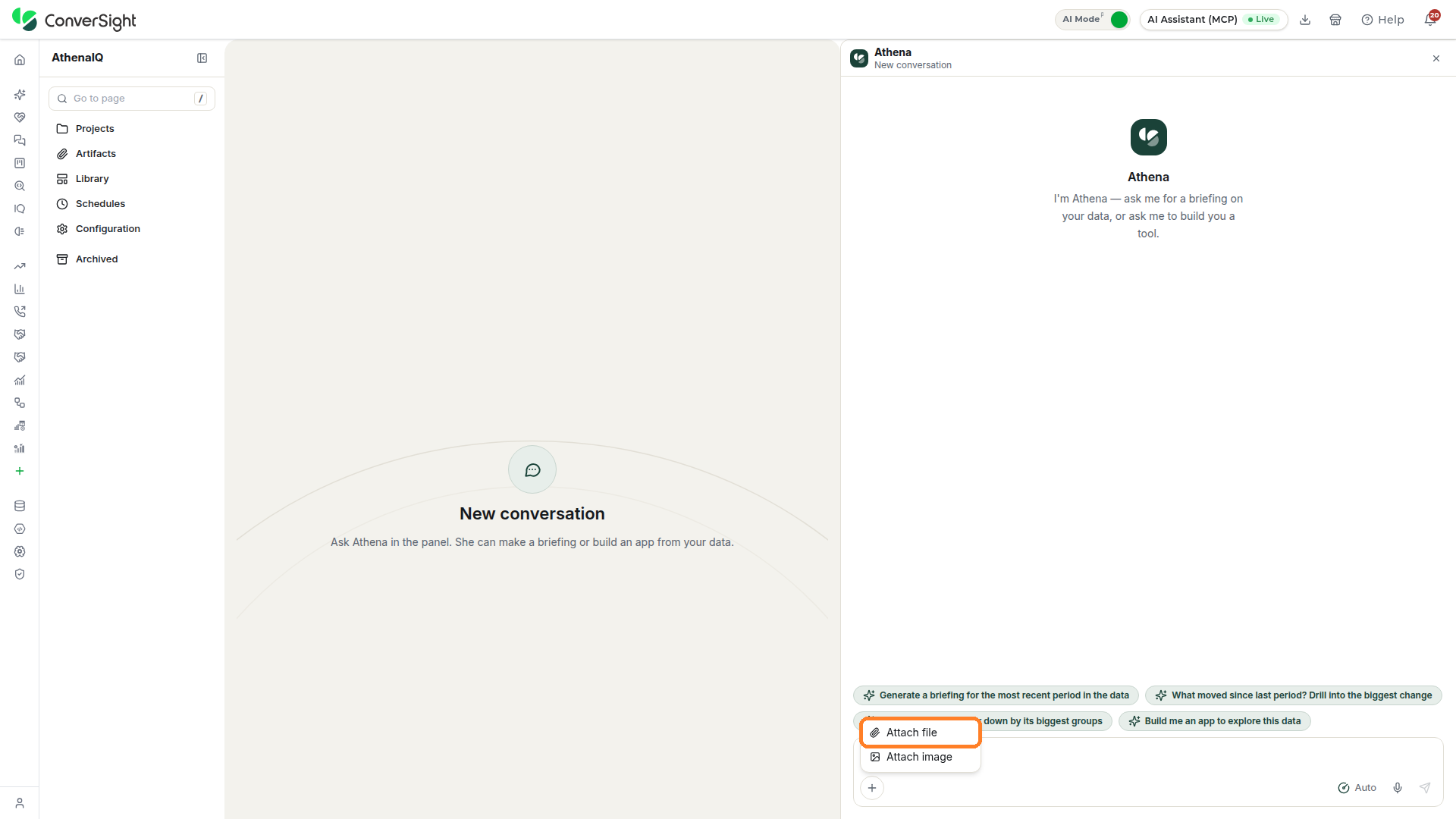Click the microphone icon in chat input
The height and width of the screenshot is (819, 1456).
(x=1398, y=788)
